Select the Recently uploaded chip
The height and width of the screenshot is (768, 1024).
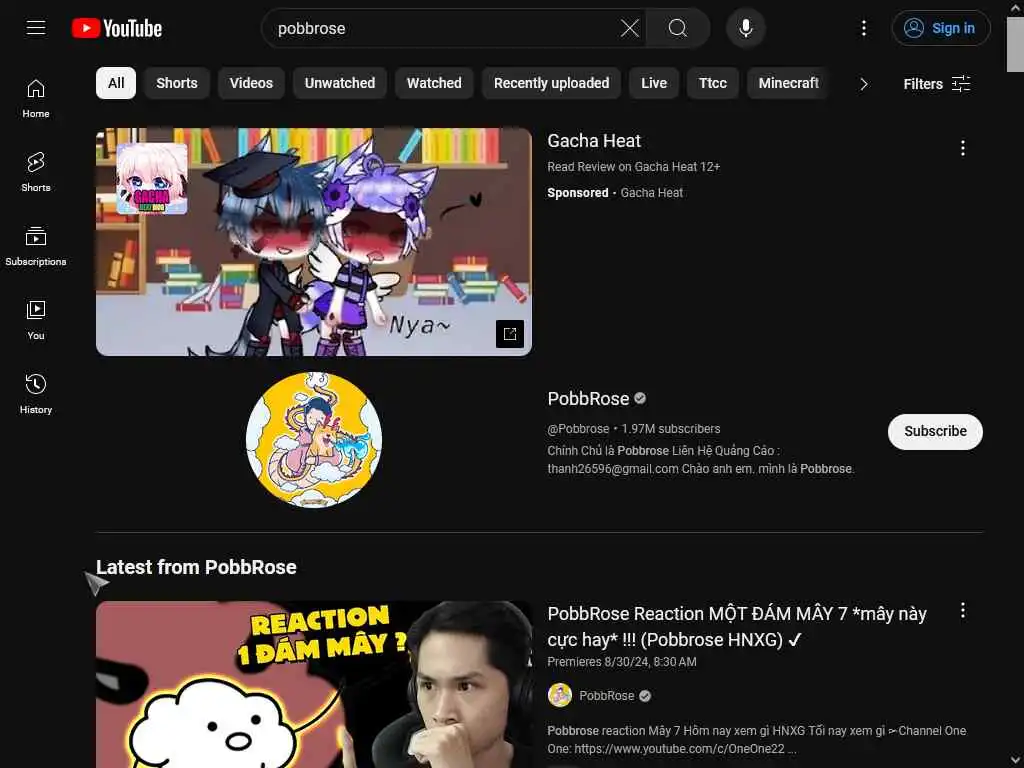[x=551, y=83]
